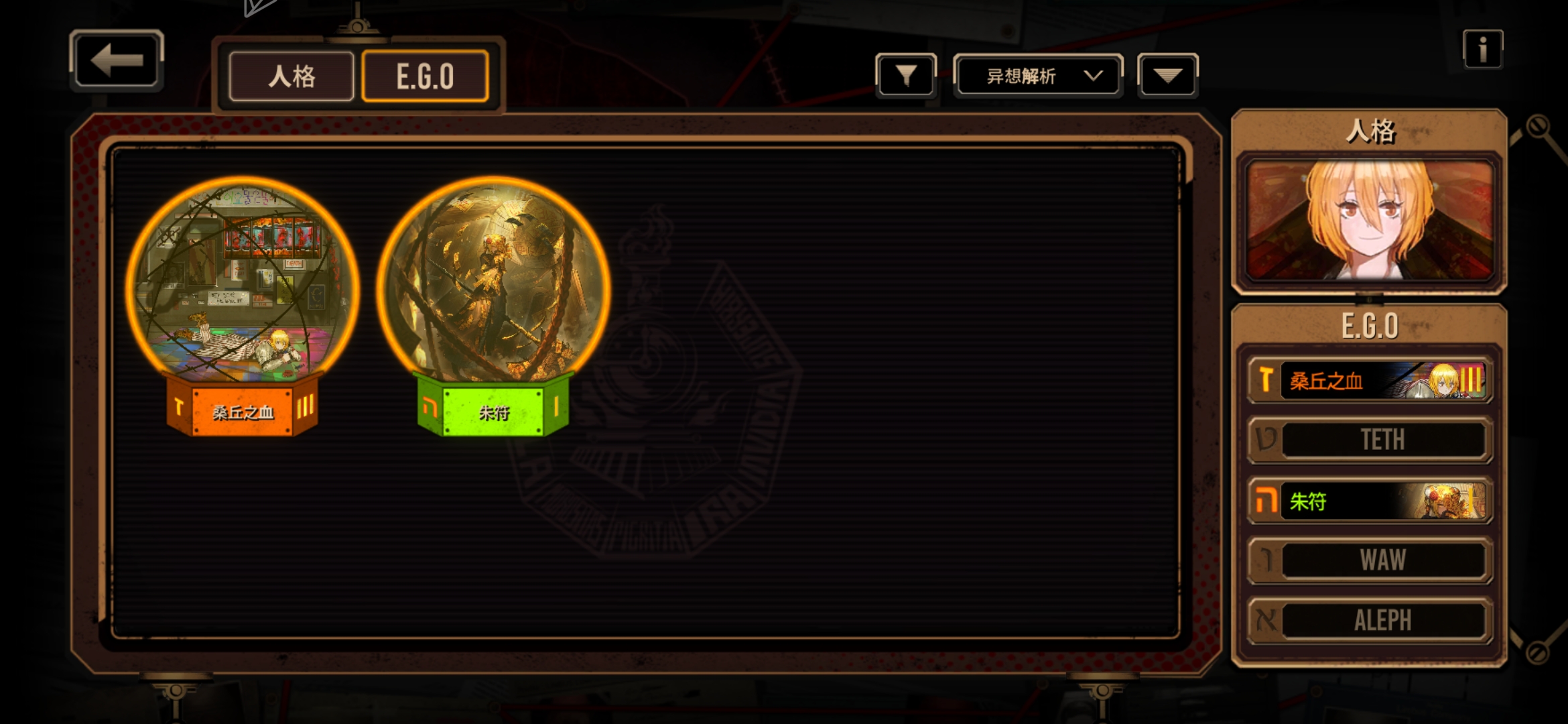
Task: Switch to the 人格 tab
Action: click(291, 76)
